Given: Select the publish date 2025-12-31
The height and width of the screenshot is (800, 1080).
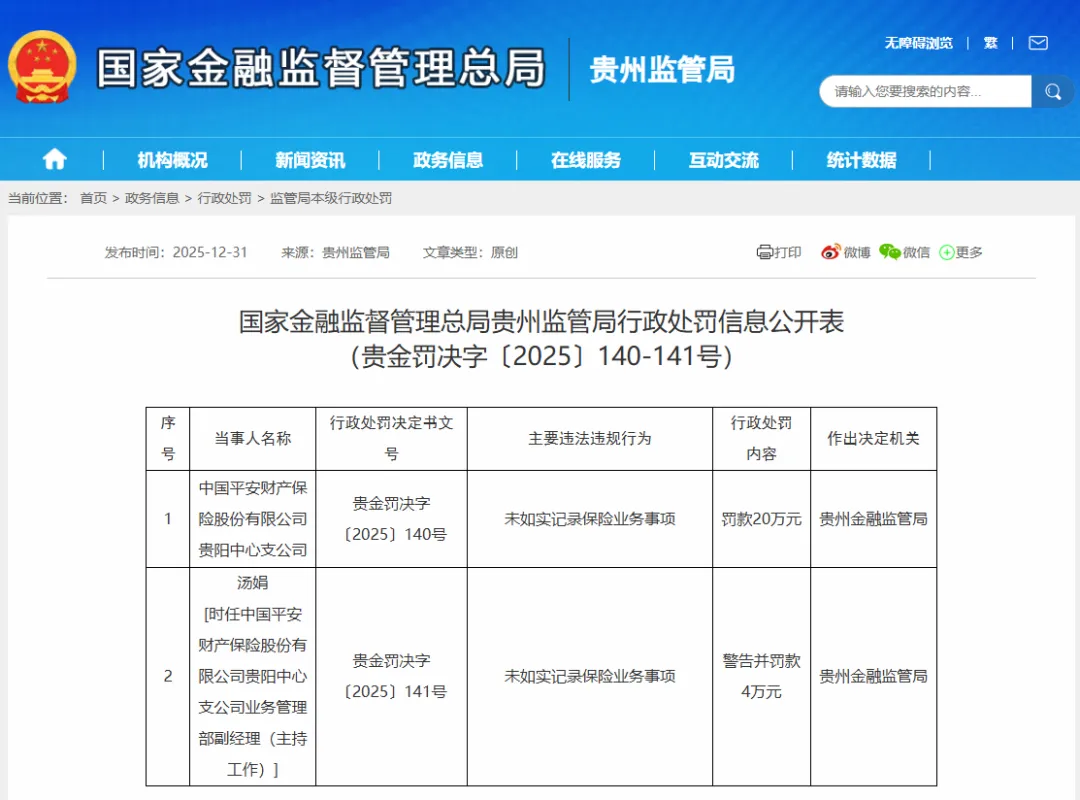Looking at the screenshot, I should pyautogui.click(x=210, y=252).
